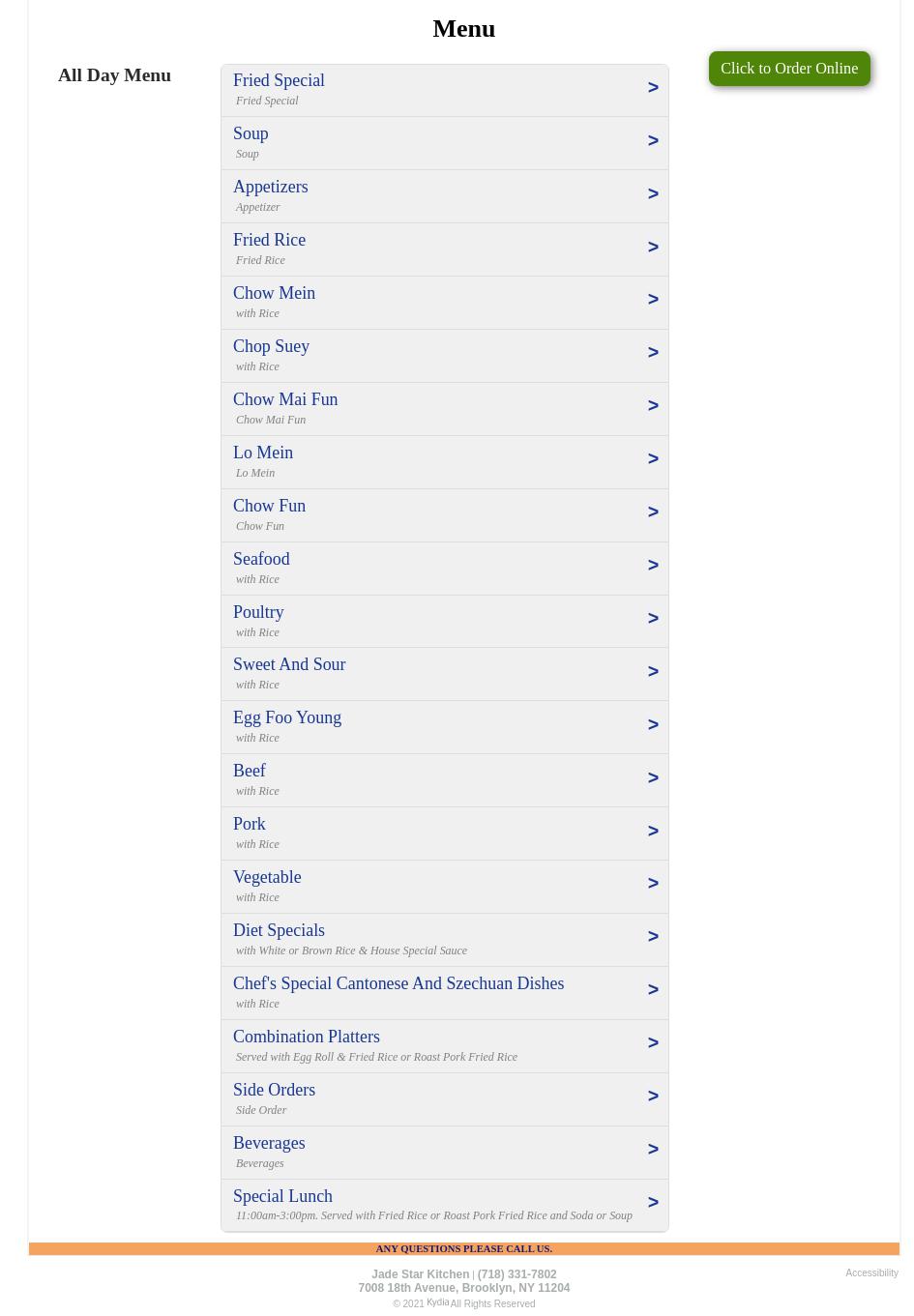Open the Special Lunch category
The image size is (914, 1316).
pyautogui.click(x=282, y=1196)
